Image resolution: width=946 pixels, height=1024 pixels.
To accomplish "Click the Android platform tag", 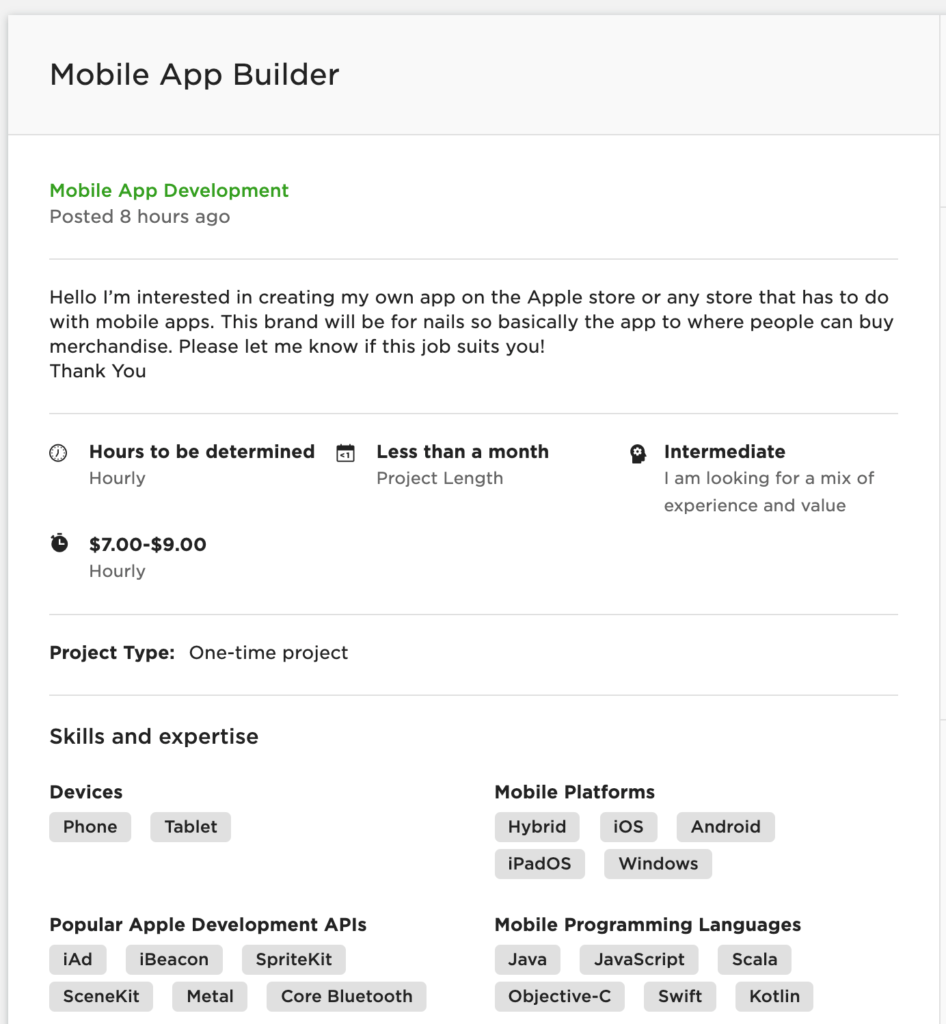I will [725, 827].
